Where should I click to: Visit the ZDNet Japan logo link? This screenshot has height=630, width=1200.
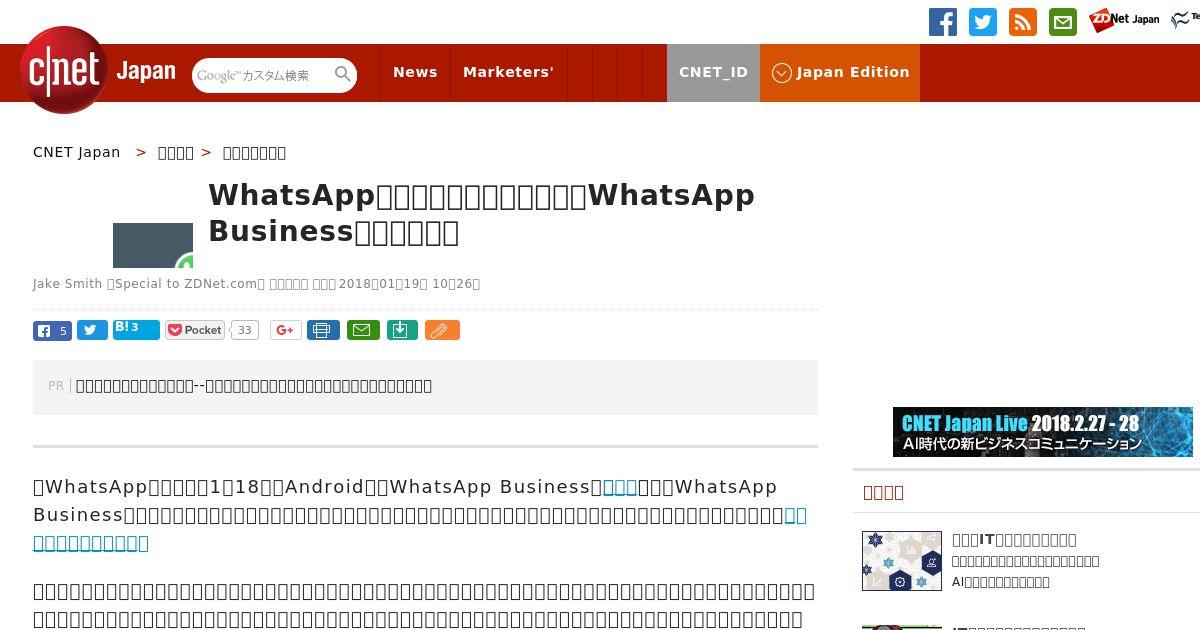coord(1124,20)
